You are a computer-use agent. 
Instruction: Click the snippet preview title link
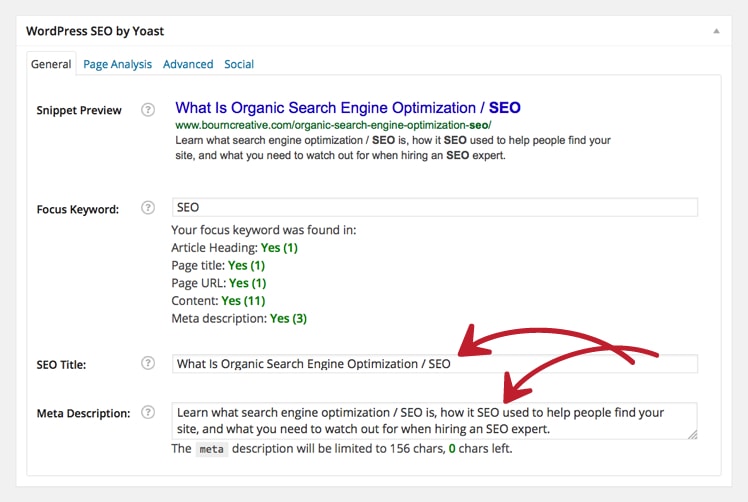[x=348, y=108]
